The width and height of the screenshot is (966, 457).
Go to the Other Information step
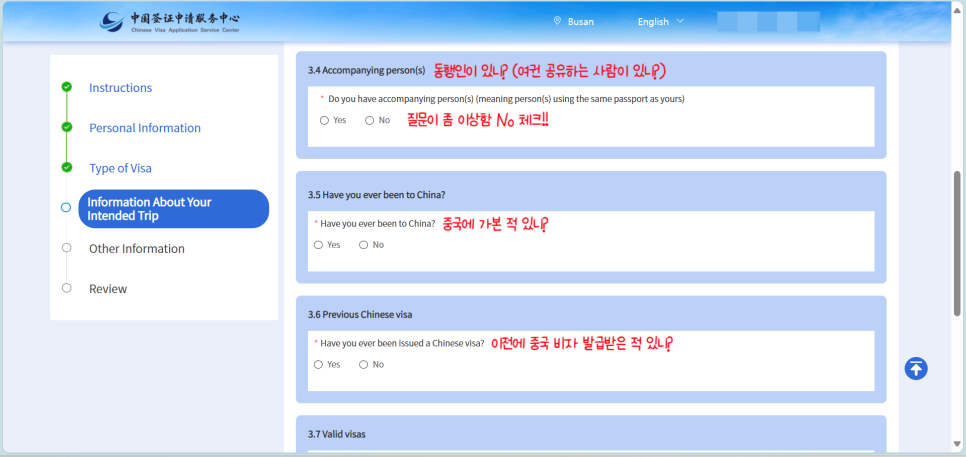tap(137, 249)
